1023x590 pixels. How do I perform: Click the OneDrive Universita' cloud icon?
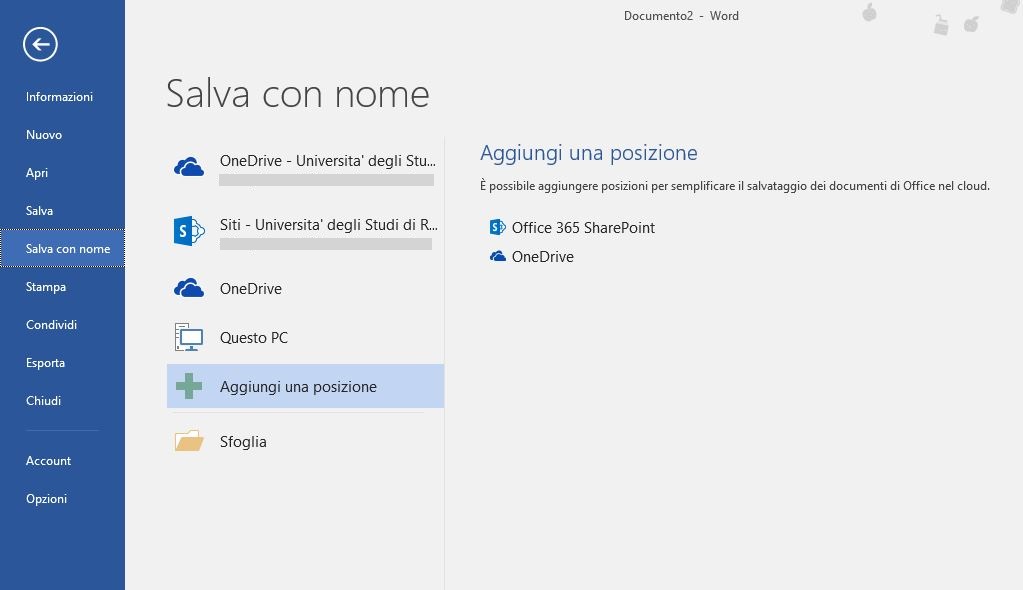pyautogui.click(x=189, y=167)
